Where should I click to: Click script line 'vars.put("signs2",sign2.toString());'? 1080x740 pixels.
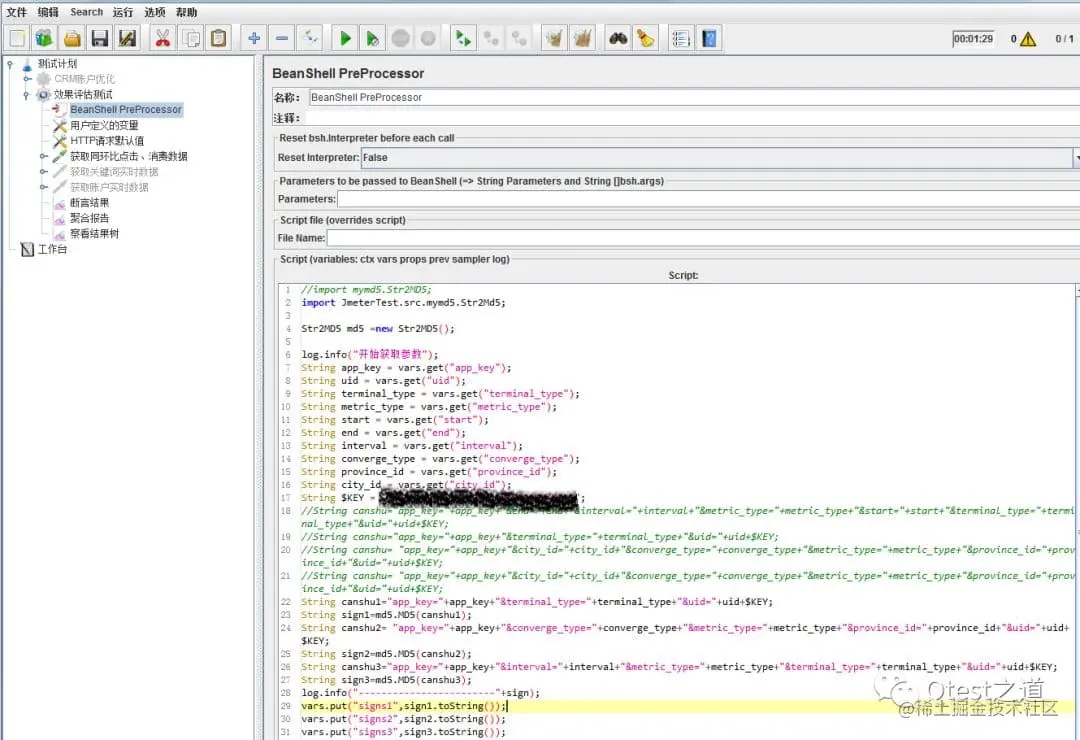coord(403,719)
